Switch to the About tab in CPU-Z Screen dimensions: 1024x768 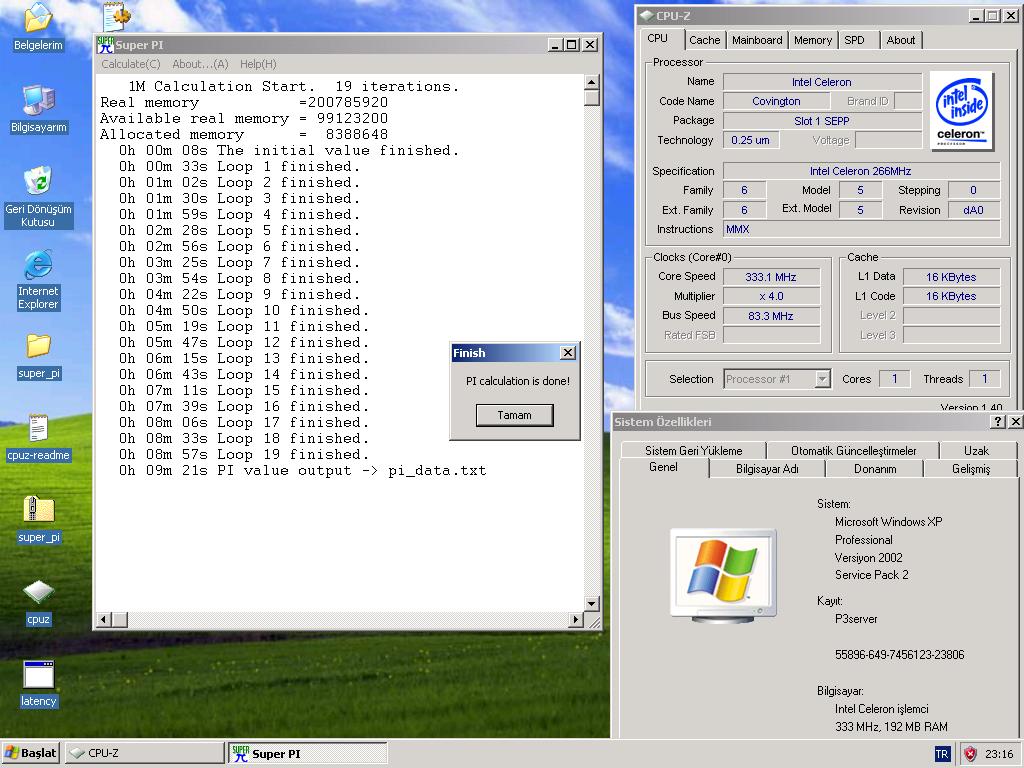(x=901, y=40)
